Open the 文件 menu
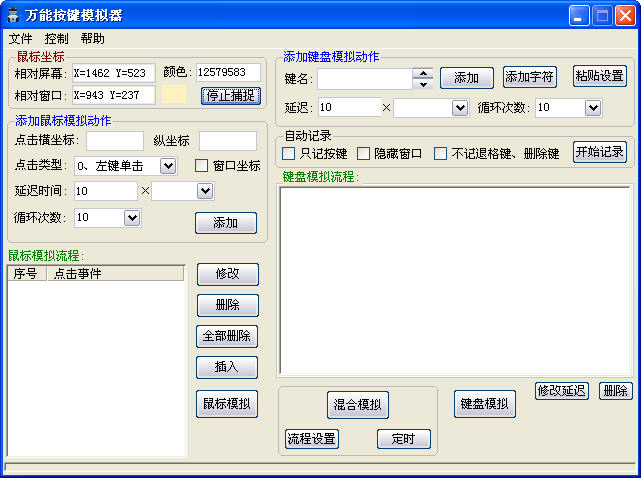641x478 pixels. (x=20, y=38)
